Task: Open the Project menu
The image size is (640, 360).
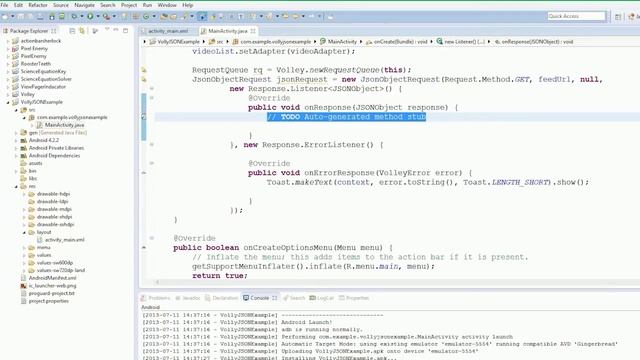Action: pos(129,5)
